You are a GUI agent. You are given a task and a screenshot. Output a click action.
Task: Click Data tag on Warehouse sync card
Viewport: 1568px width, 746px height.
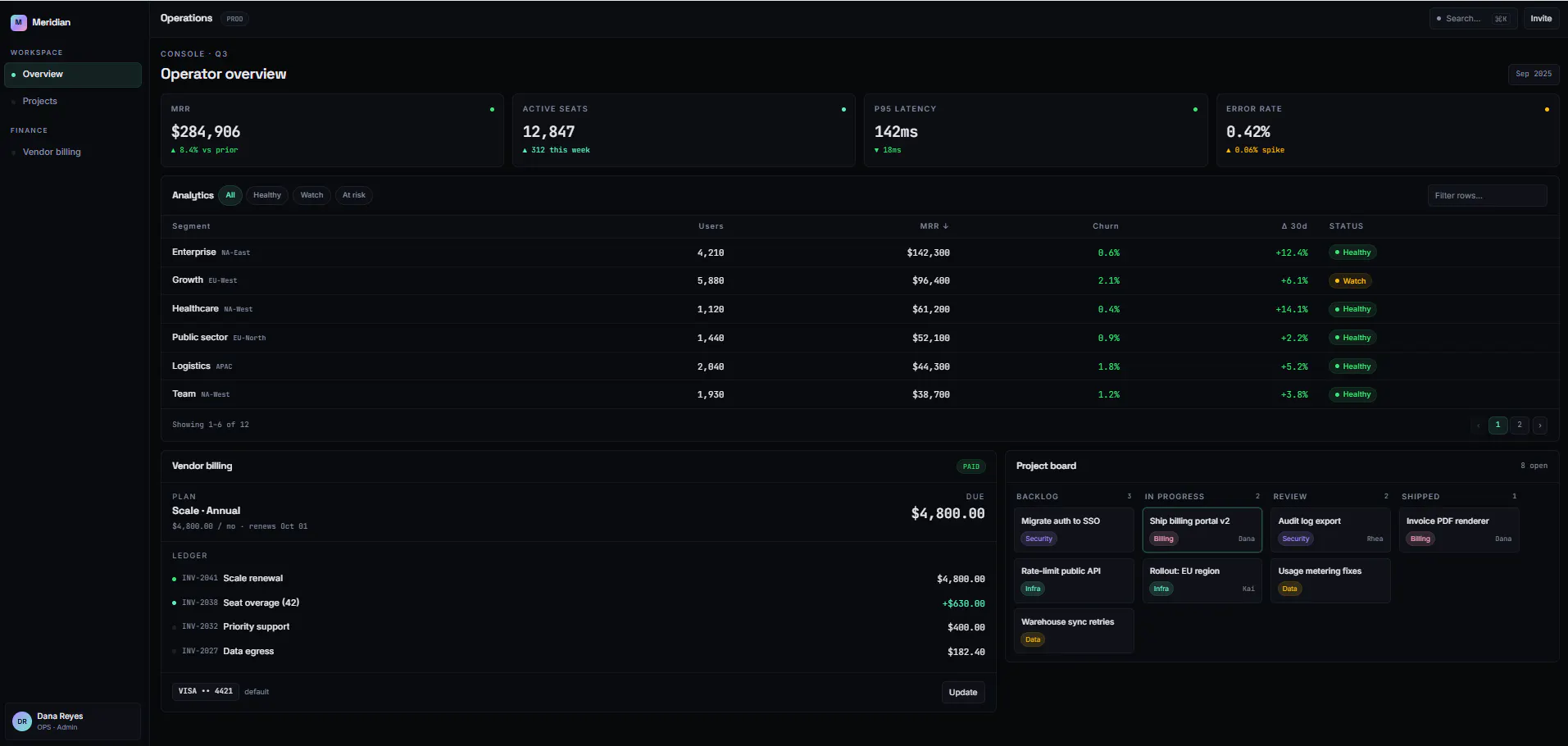tap(1033, 640)
